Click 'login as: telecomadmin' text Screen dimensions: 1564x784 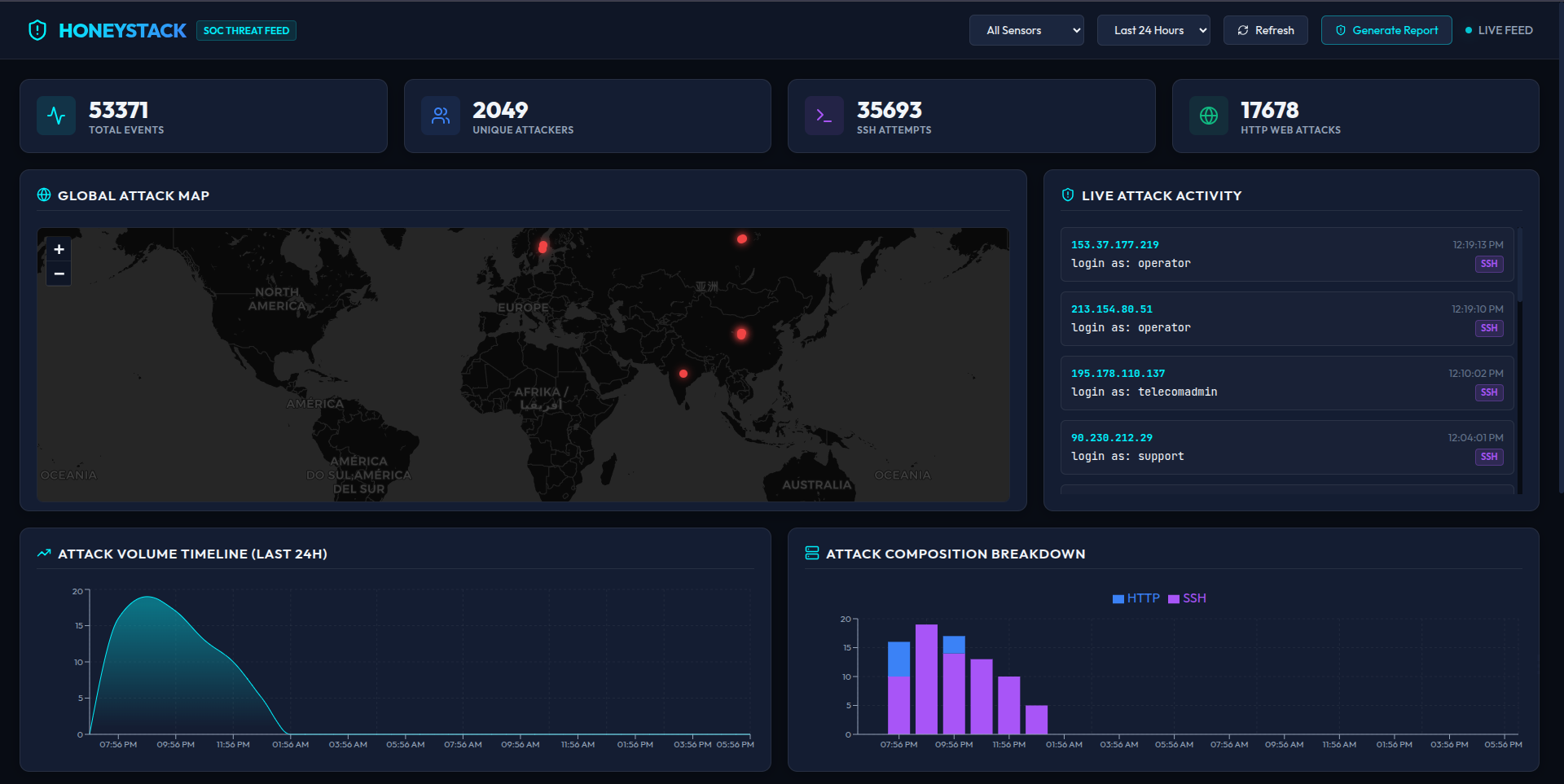[1144, 392]
